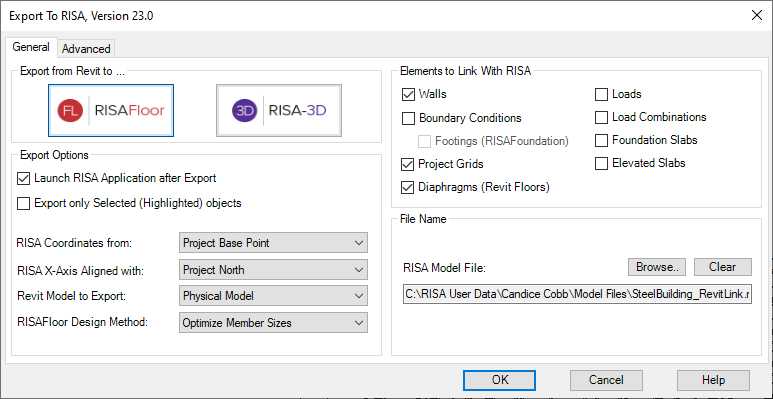Open the General tab
This screenshot has height=399, width=773.
pyautogui.click(x=31, y=47)
